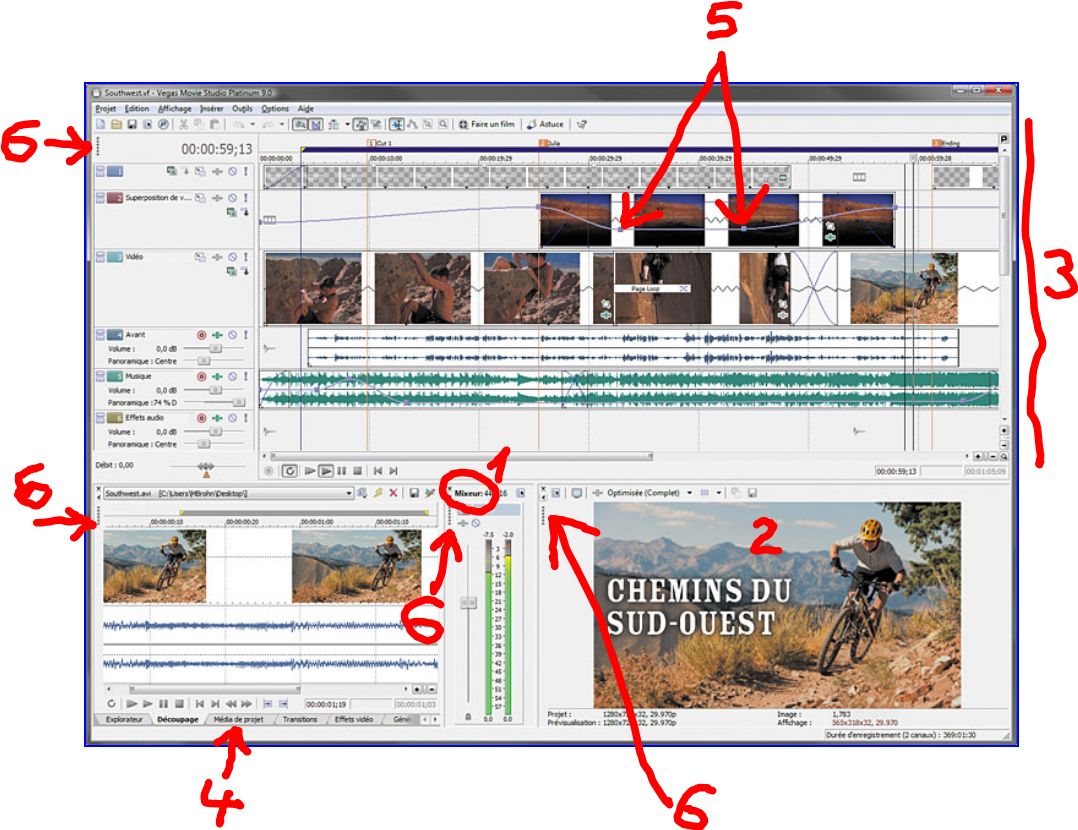Open the Outils menu
The height and width of the screenshot is (830, 1078).
click(x=242, y=109)
